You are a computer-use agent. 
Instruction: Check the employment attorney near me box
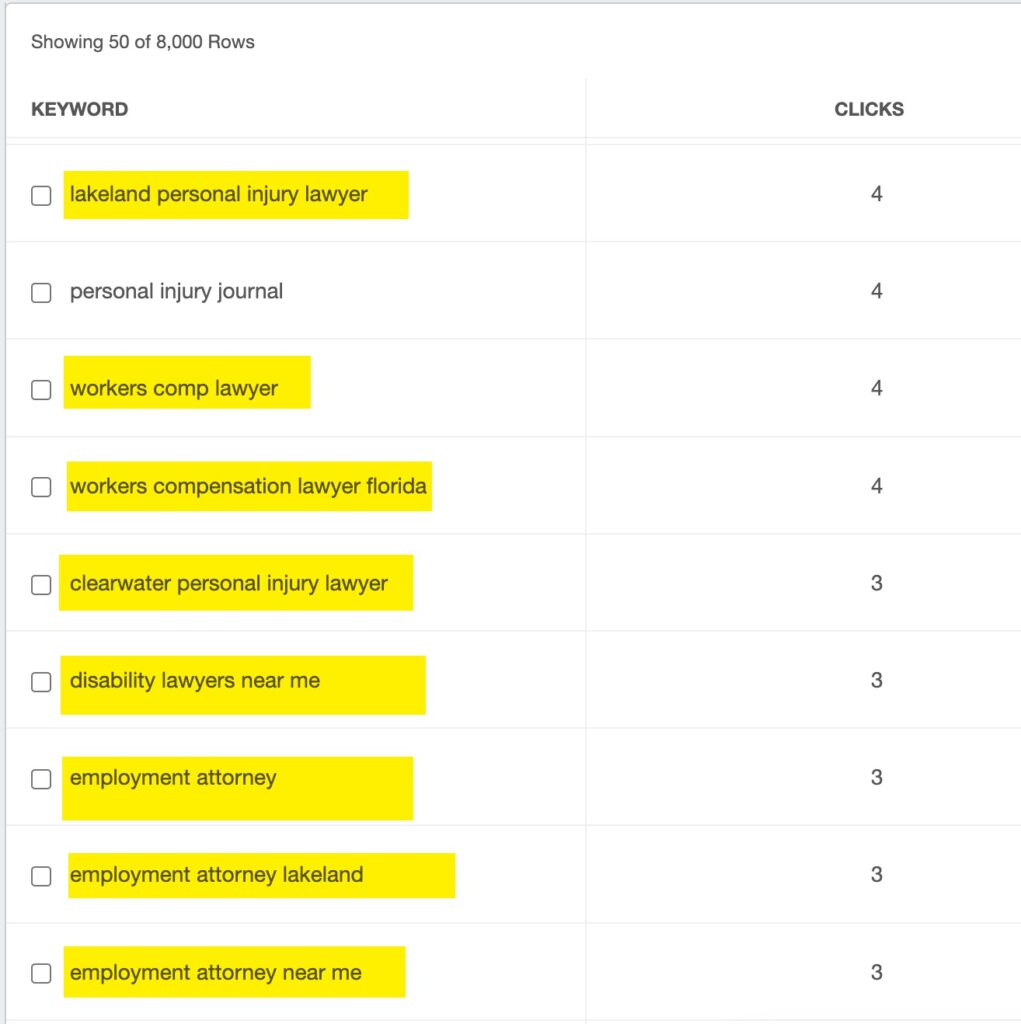click(x=41, y=973)
